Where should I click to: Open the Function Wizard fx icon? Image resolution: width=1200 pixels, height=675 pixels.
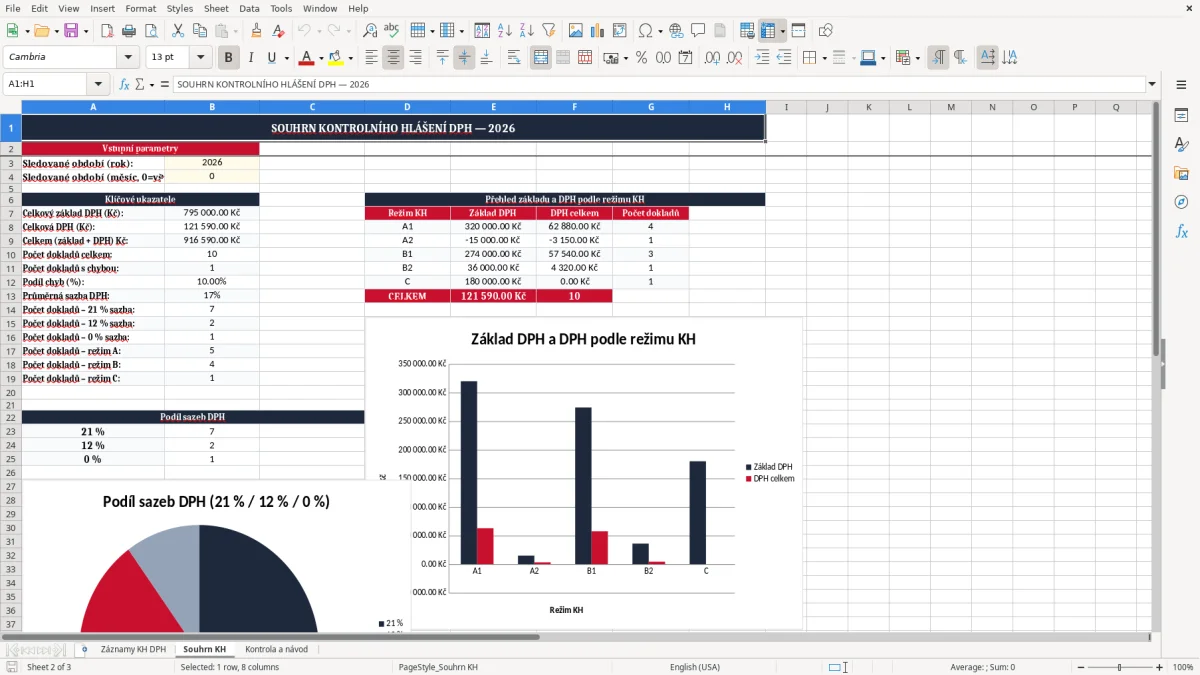point(124,84)
